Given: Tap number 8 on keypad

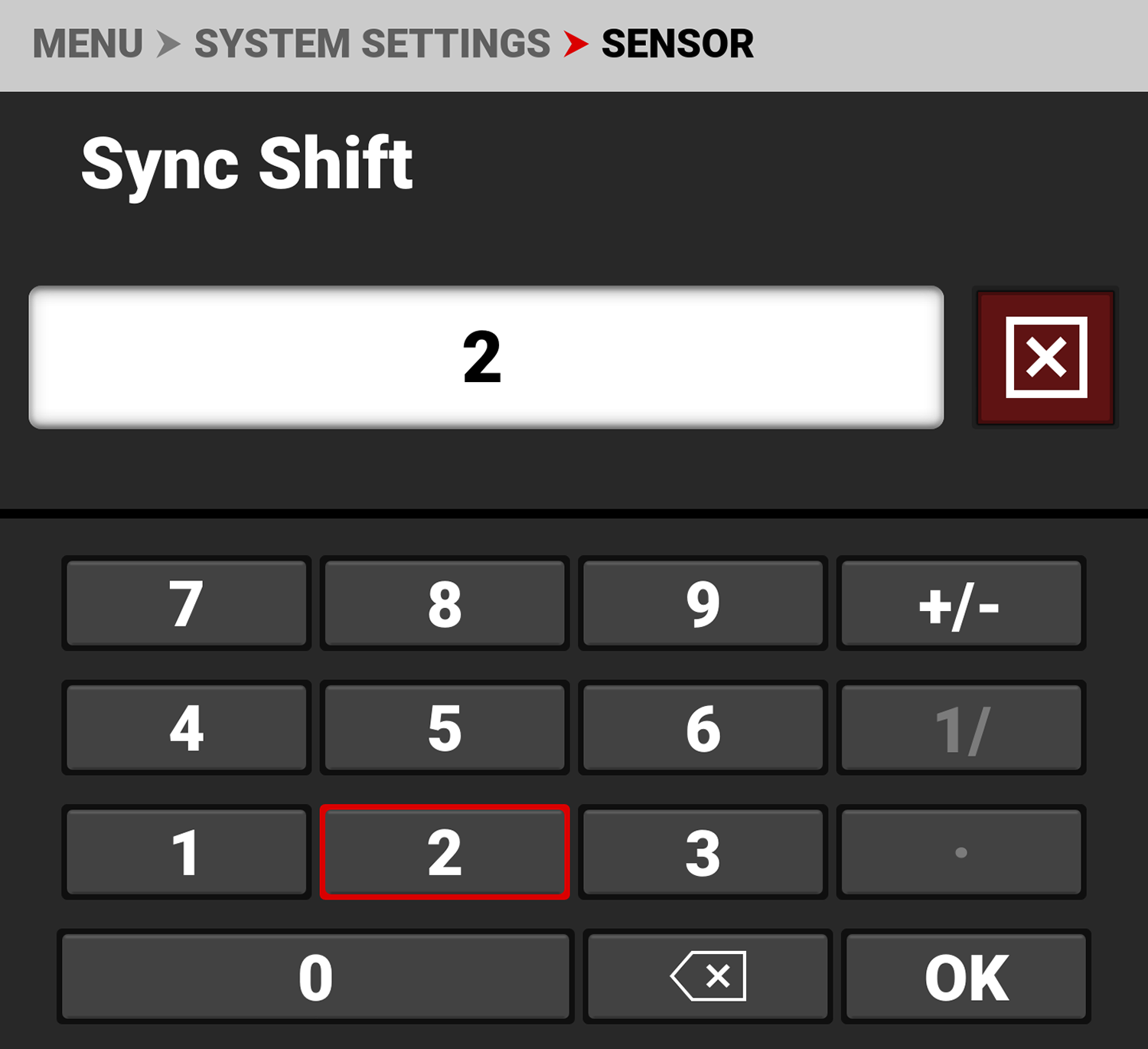Looking at the screenshot, I should (445, 604).
